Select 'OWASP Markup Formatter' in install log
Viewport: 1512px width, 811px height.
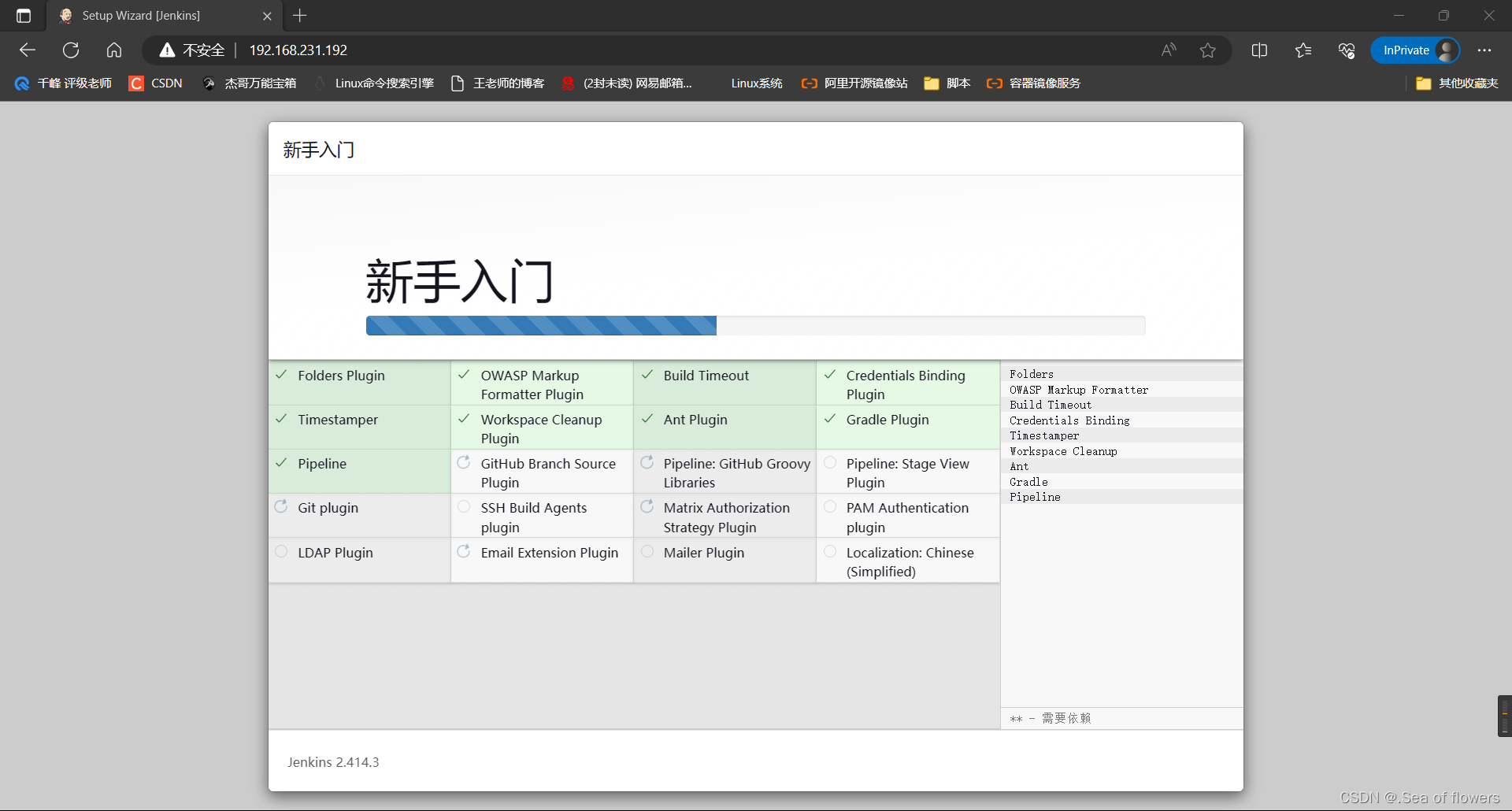tap(1079, 390)
